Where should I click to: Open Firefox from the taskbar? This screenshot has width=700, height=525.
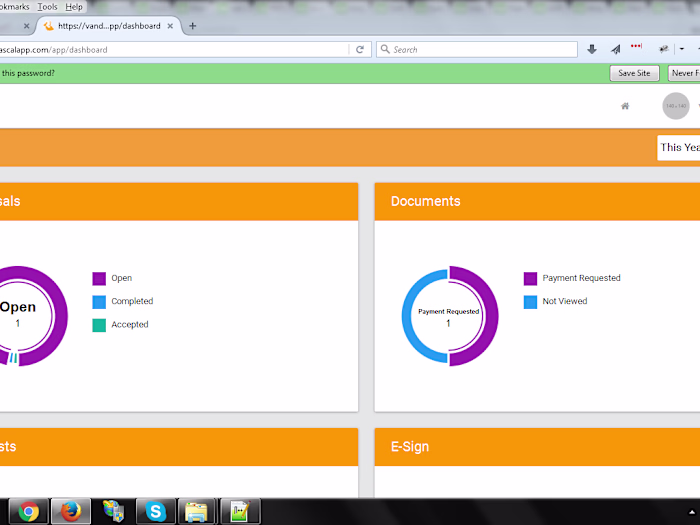(71, 511)
